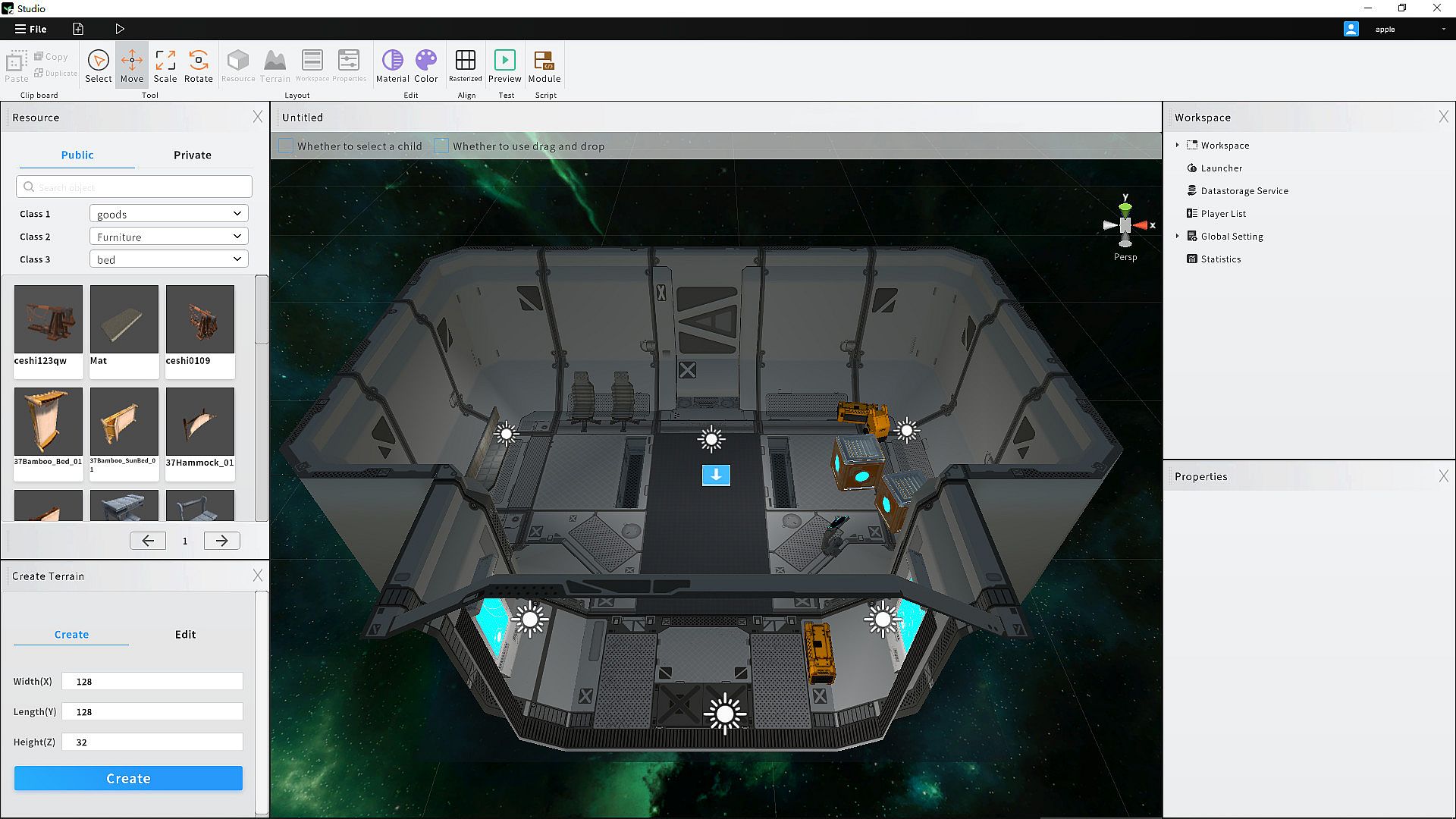Select the Rotate tool

[x=198, y=65]
